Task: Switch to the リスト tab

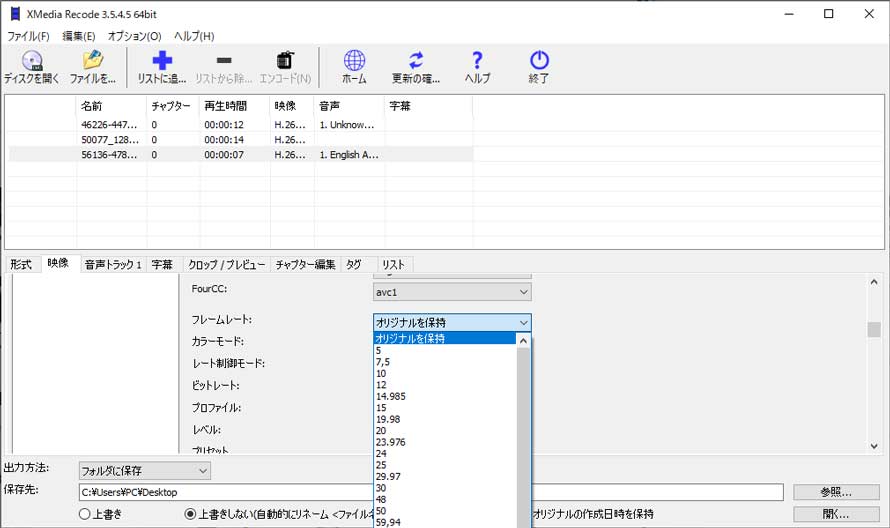Action: coord(393,264)
